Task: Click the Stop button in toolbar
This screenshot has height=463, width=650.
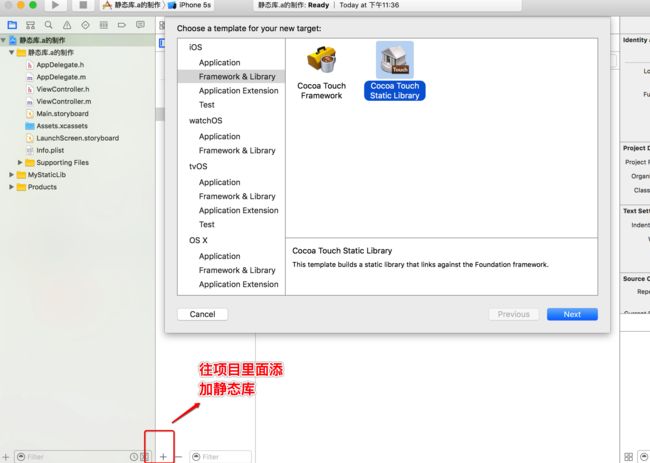Action: pyautogui.click(x=83, y=5)
